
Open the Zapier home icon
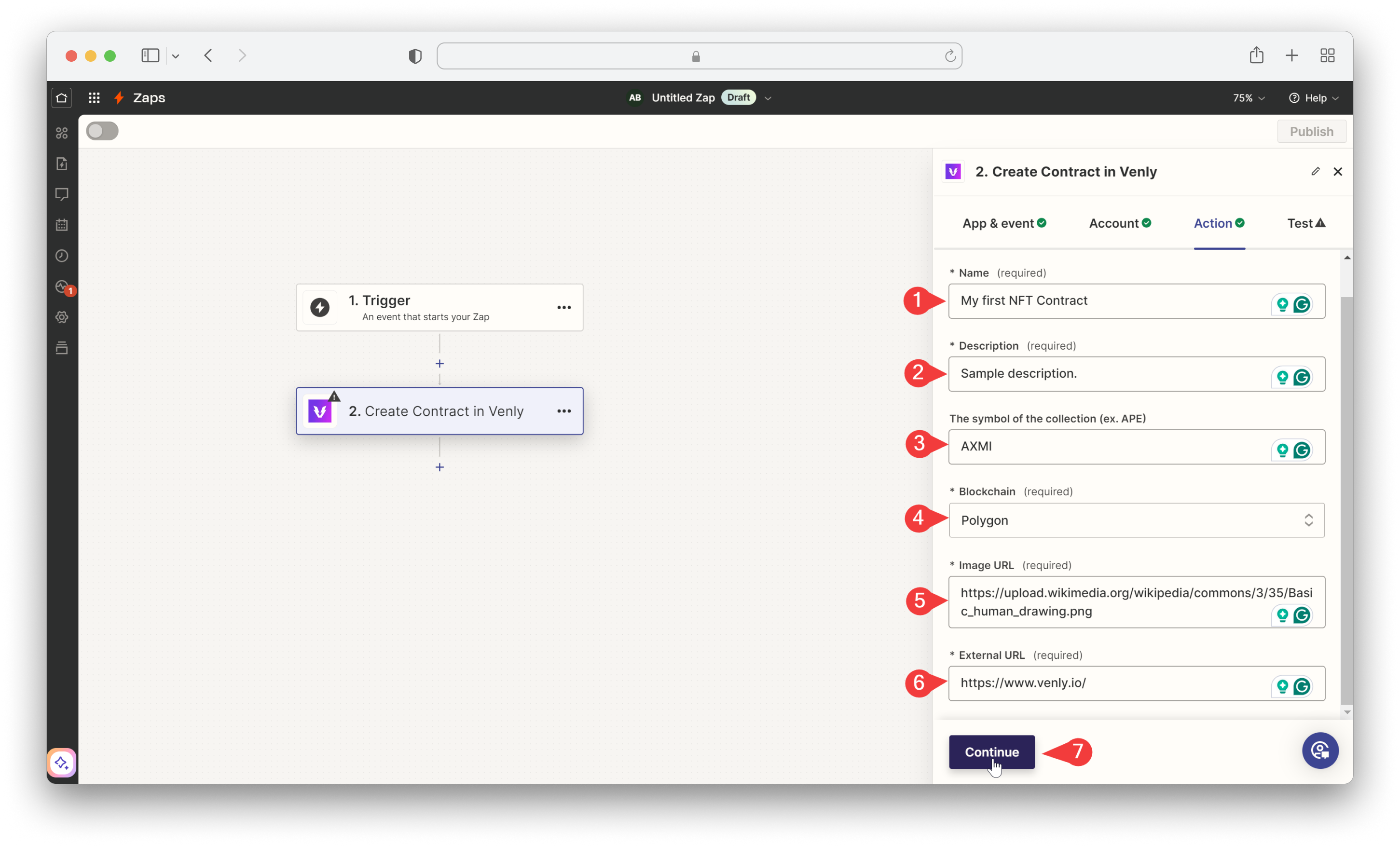point(62,98)
